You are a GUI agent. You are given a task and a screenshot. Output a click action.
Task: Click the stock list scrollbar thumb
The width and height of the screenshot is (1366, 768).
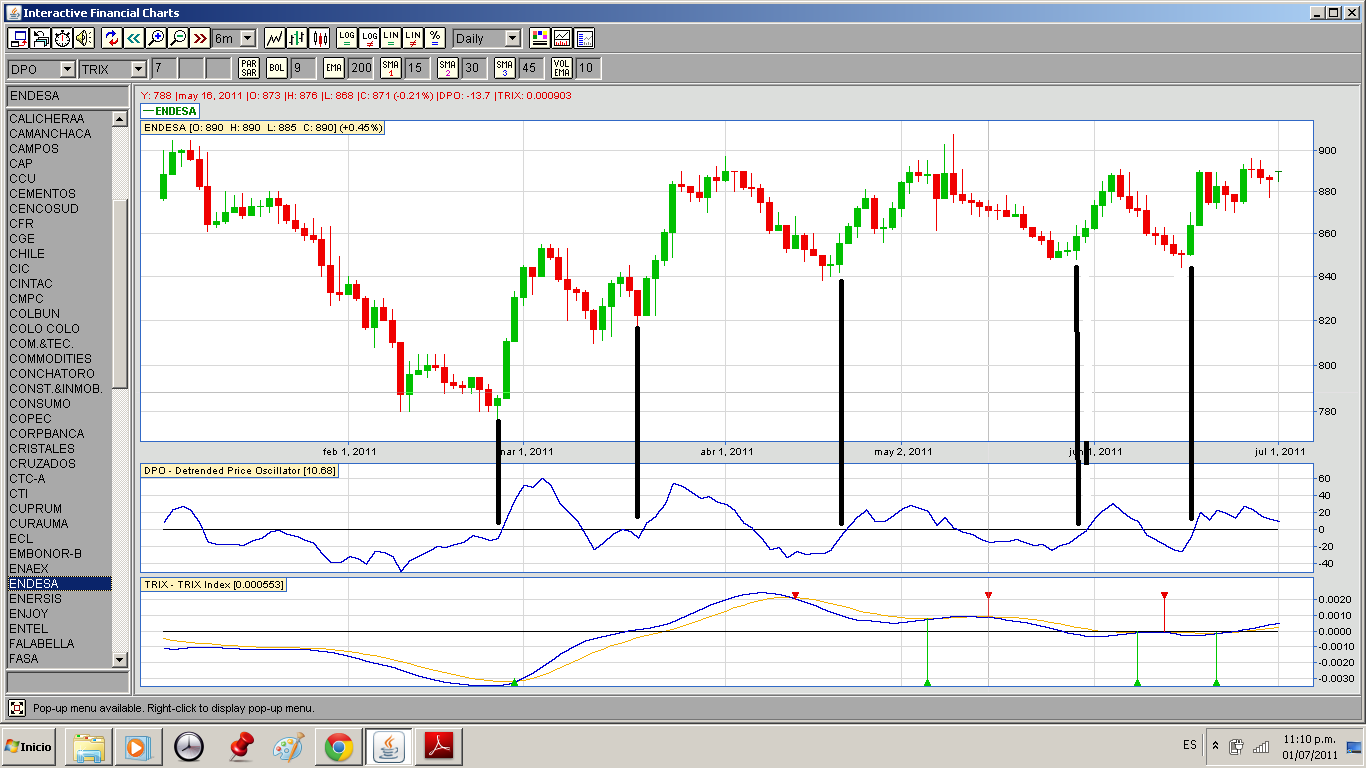tap(120, 293)
